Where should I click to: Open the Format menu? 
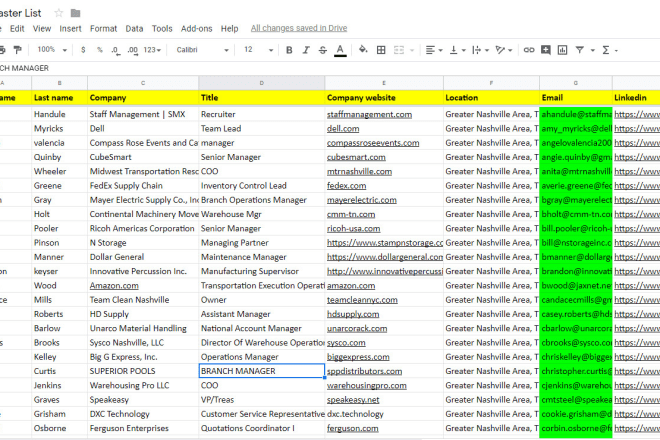tap(103, 29)
